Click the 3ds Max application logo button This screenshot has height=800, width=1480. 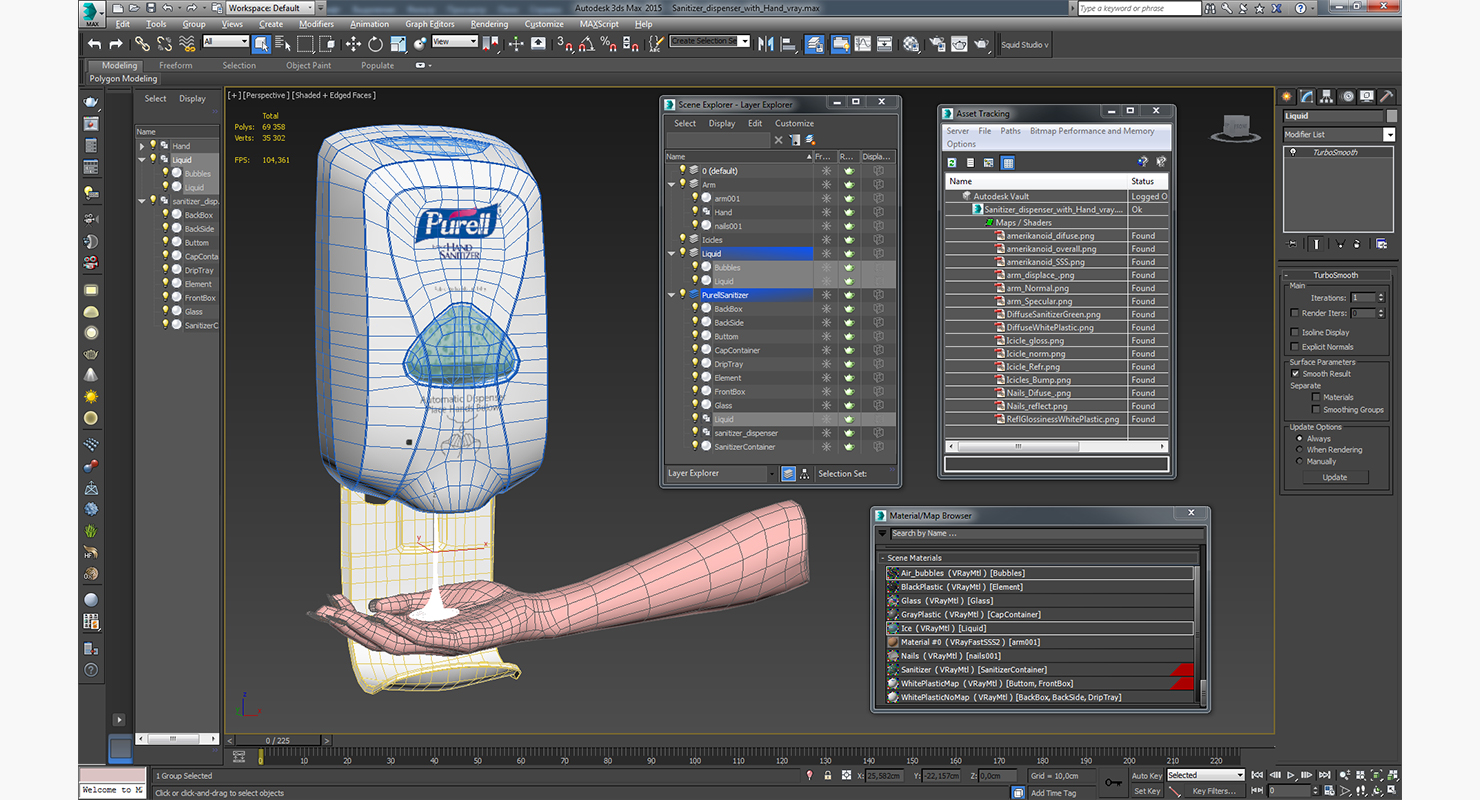[92, 14]
